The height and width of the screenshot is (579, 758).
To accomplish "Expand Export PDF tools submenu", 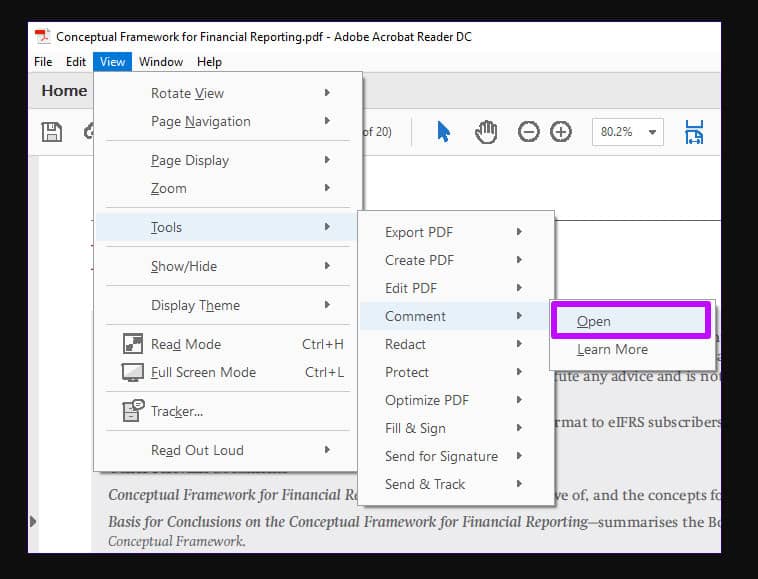I will tap(455, 232).
